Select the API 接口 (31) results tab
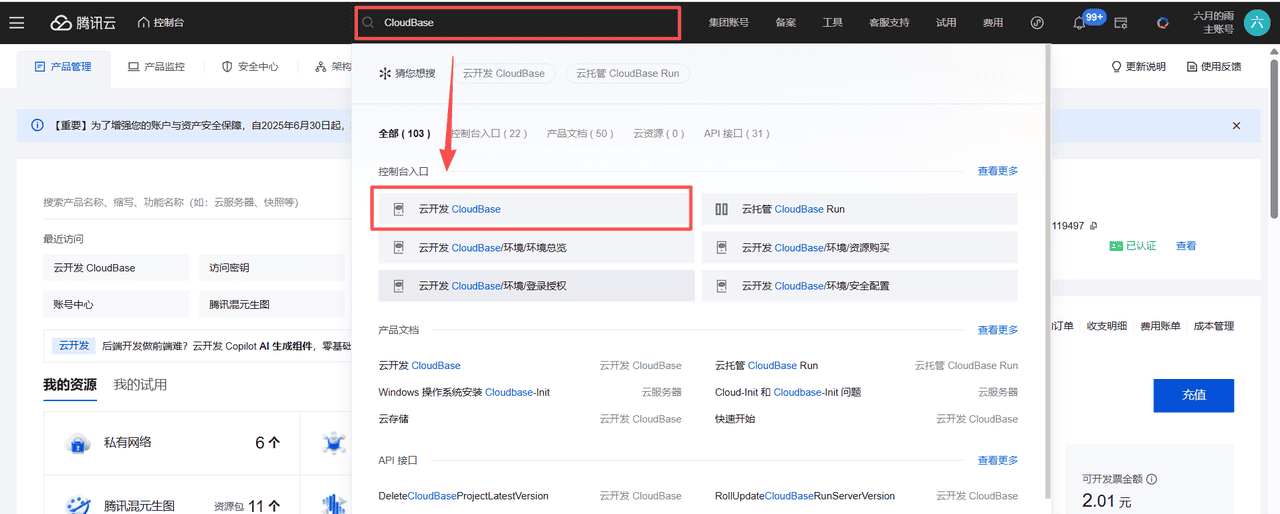 coord(736,133)
